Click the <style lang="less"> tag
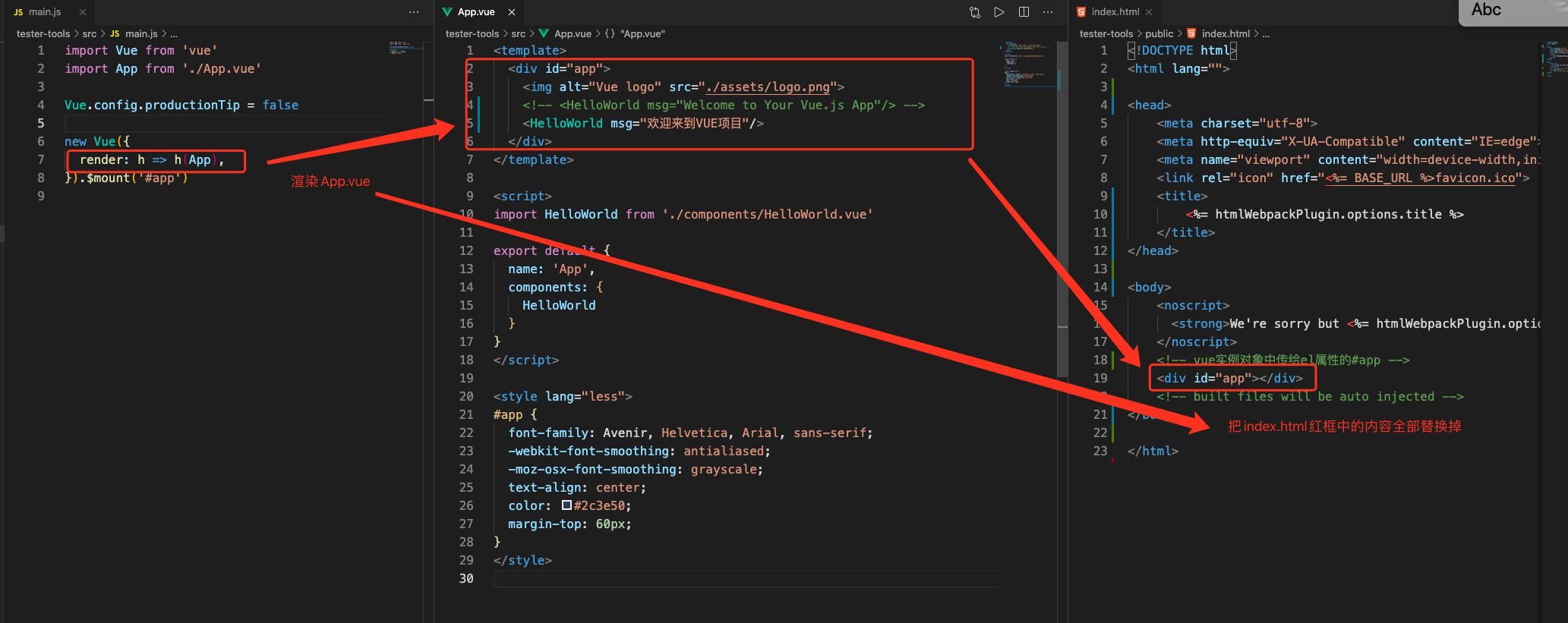The width and height of the screenshot is (1568, 623). click(x=563, y=396)
